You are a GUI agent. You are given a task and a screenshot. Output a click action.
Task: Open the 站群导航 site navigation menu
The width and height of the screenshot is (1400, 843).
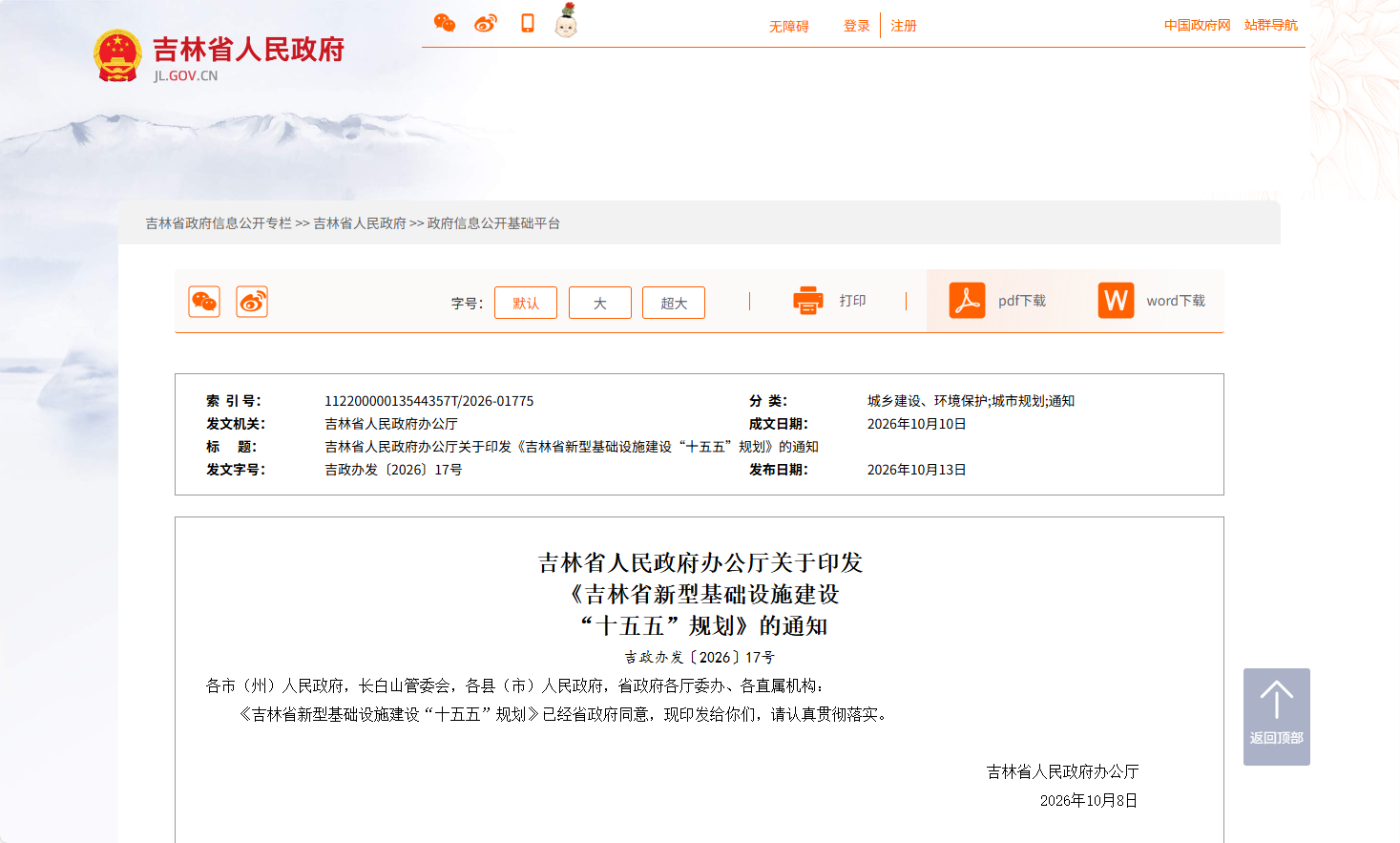pyautogui.click(x=1271, y=25)
